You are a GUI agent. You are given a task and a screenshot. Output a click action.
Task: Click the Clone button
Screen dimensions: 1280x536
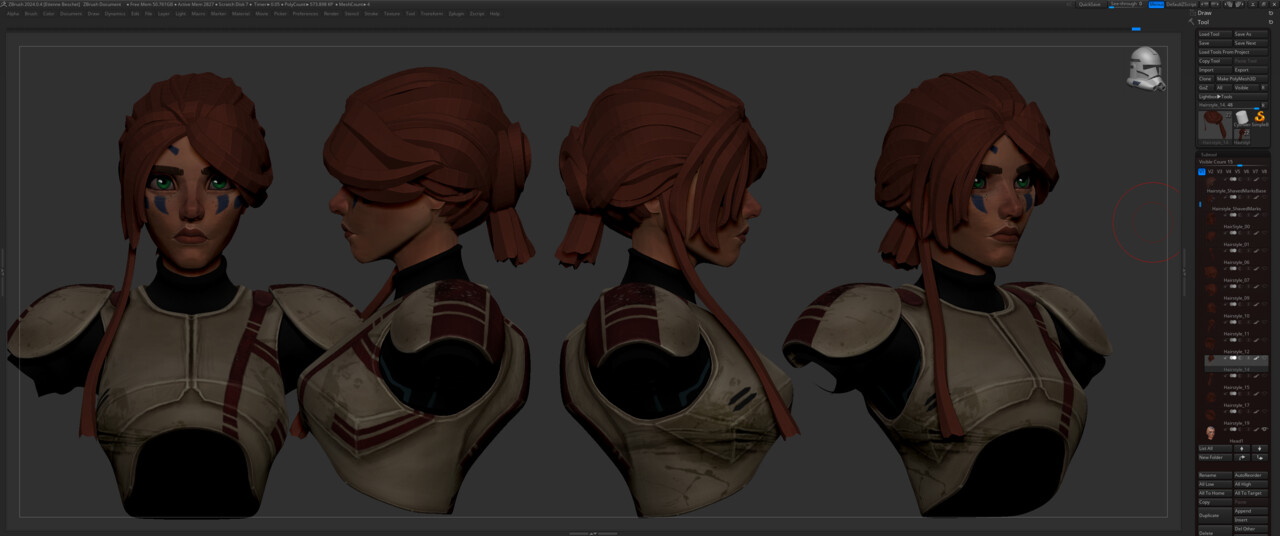tap(1205, 79)
